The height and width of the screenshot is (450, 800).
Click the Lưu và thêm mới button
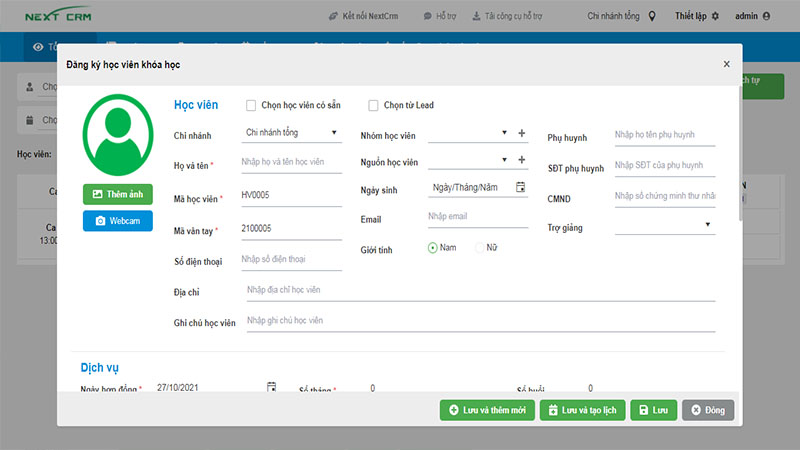click(x=485, y=410)
